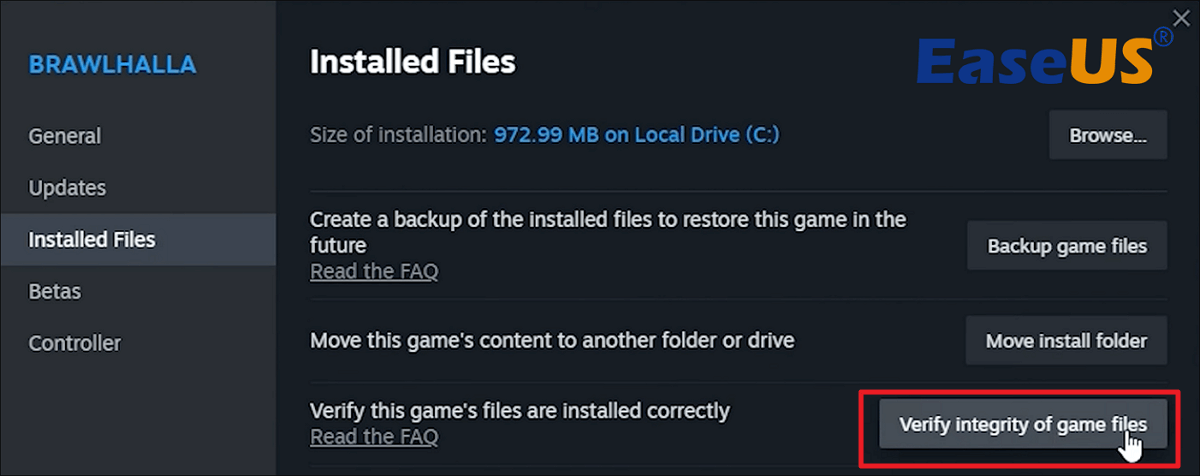Start Verify integrity of game files

pos(1022,424)
